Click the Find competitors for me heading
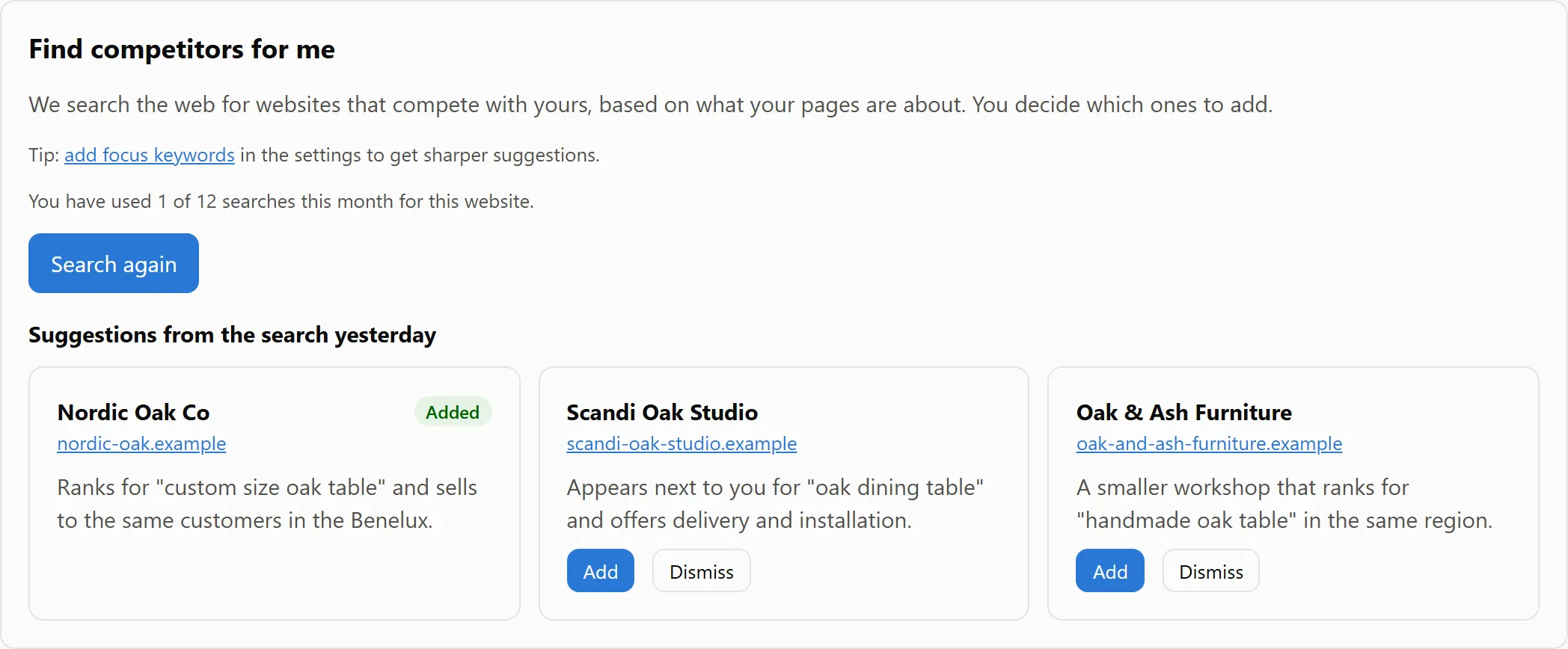The width and height of the screenshot is (1568, 649). click(182, 49)
